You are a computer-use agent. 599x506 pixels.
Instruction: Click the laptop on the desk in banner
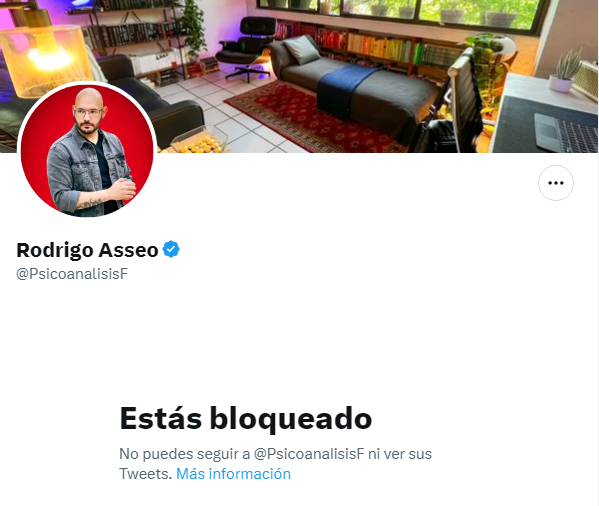point(567,132)
